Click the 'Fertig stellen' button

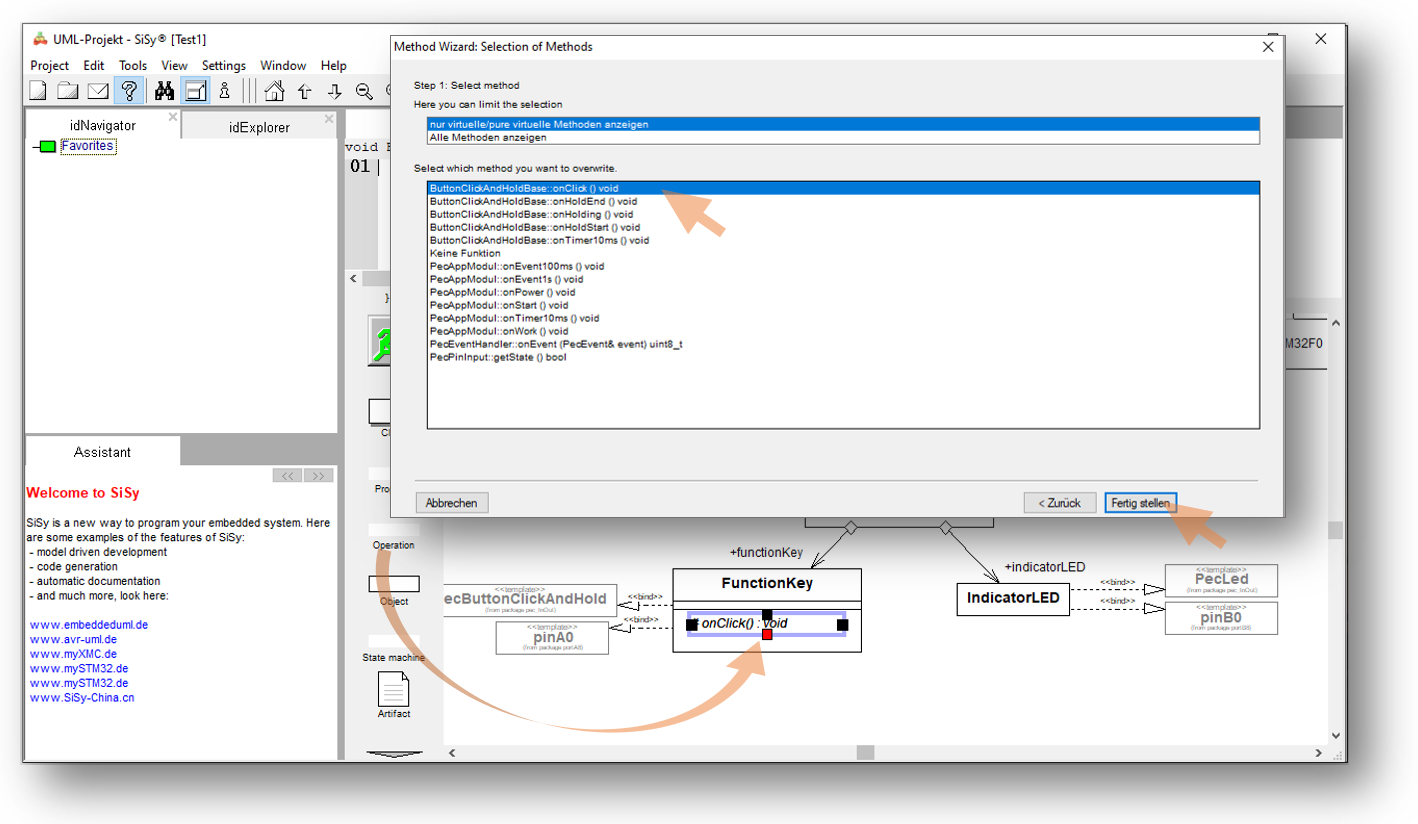[x=1140, y=503]
